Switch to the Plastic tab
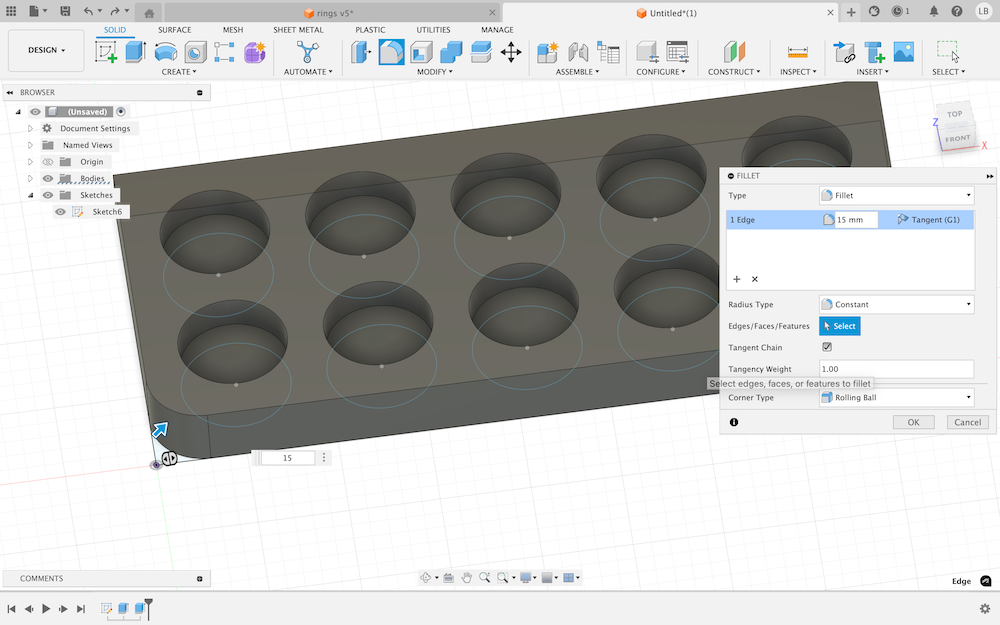The height and width of the screenshot is (625, 1000). 370,30
